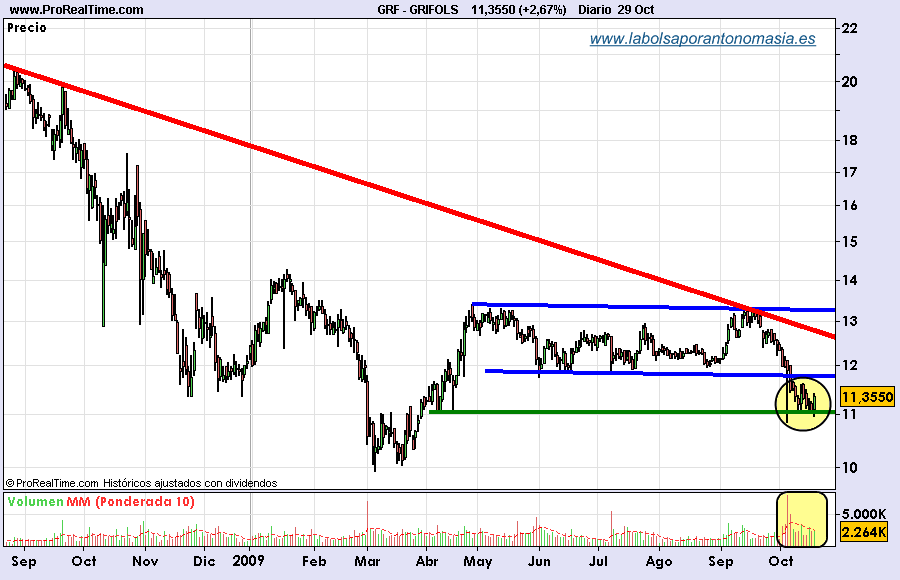Click the 11,3550 (+2,67%) quote in header
The height and width of the screenshot is (580, 900).
click(518, 10)
